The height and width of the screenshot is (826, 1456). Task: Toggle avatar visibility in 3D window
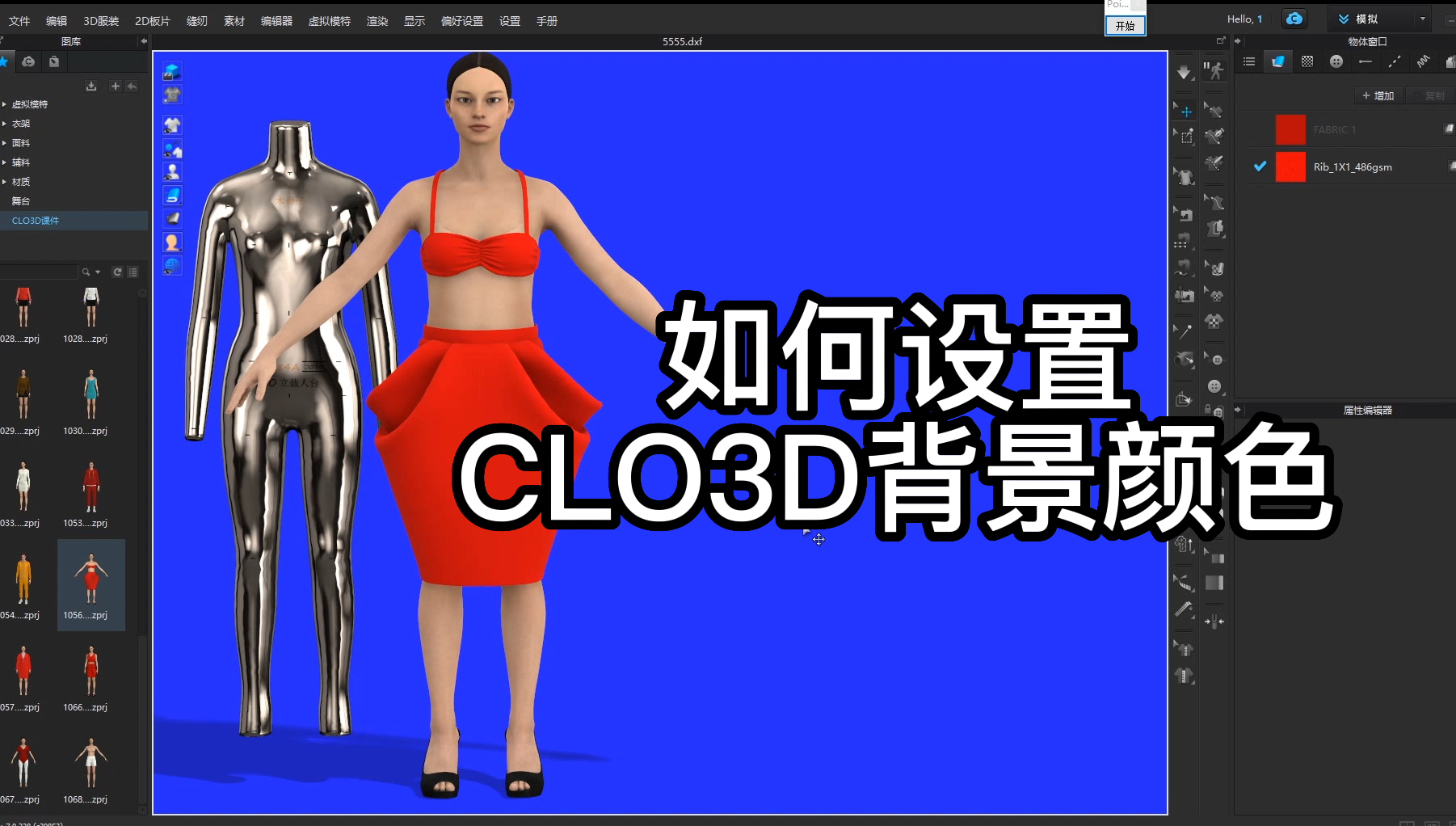[171, 172]
